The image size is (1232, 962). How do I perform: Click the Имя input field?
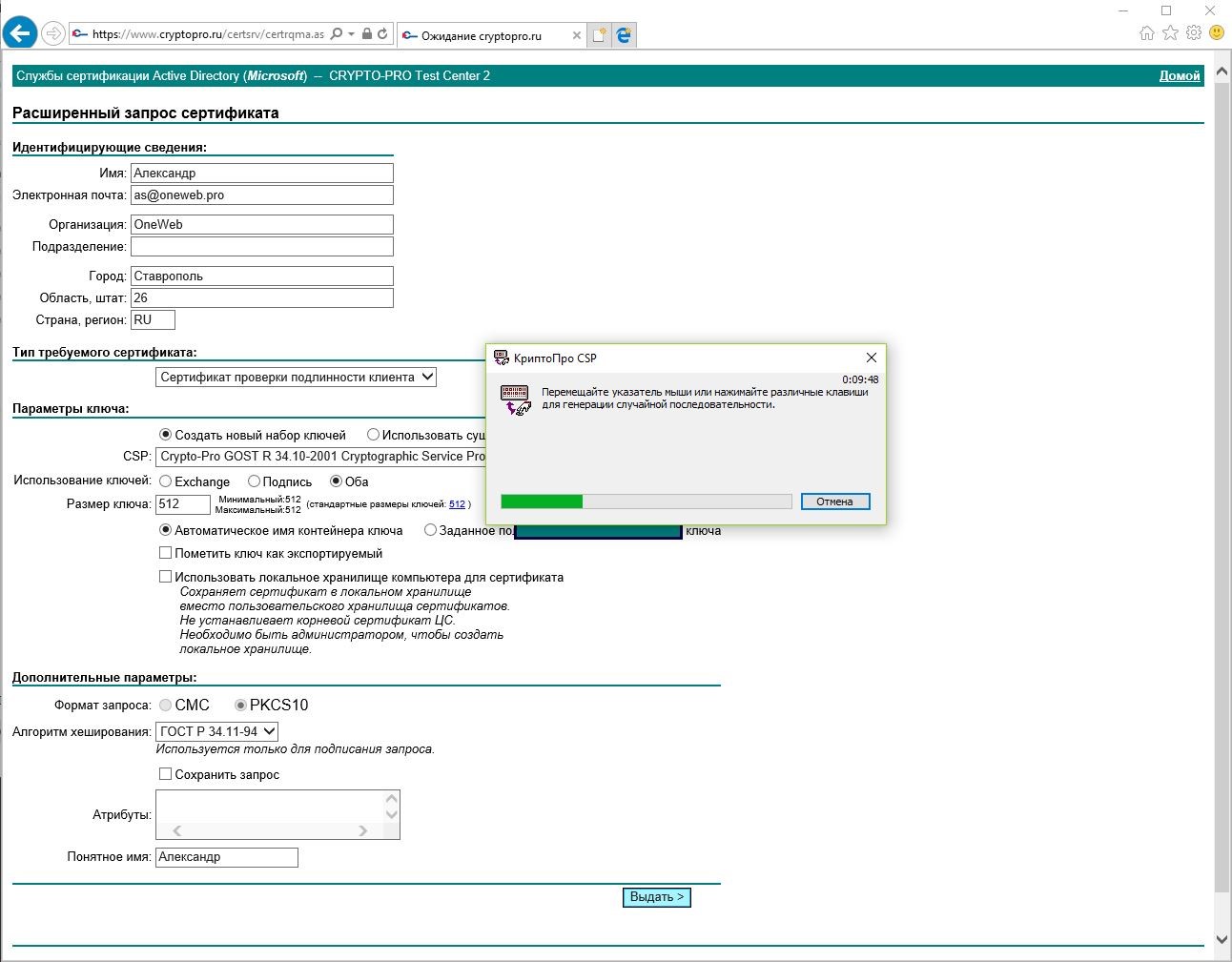pyautogui.click(x=262, y=173)
